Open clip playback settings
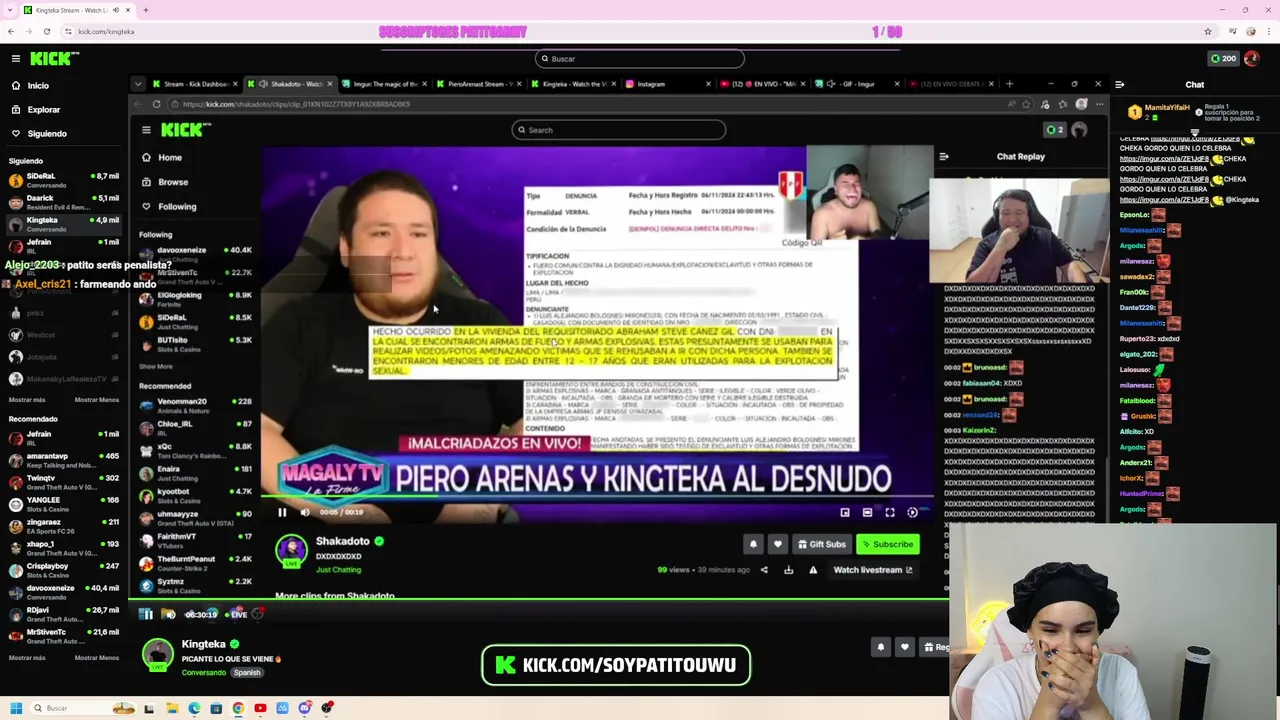Image resolution: width=1280 pixels, height=720 pixels. pyautogui.click(x=912, y=513)
